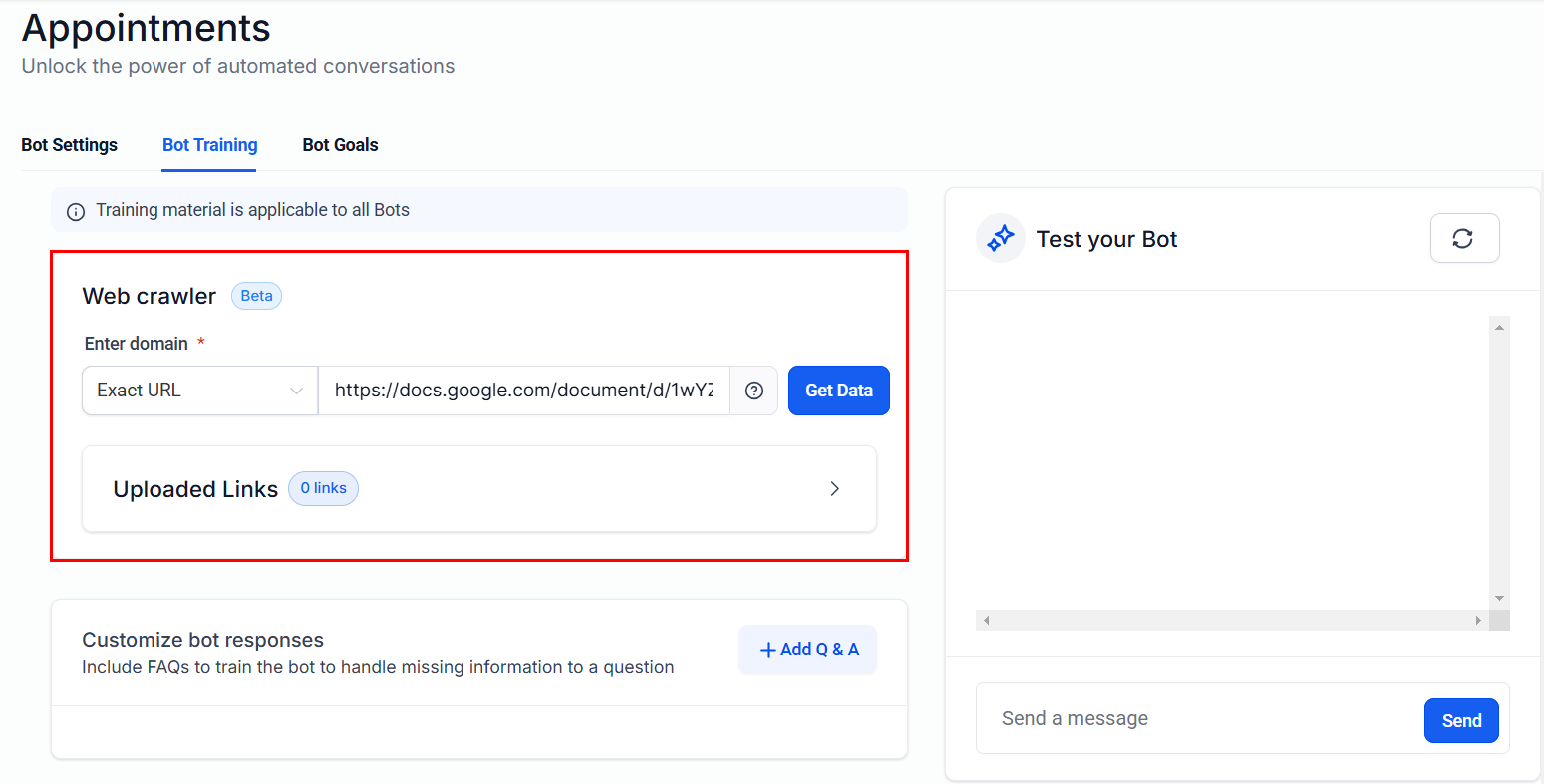Image resolution: width=1544 pixels, height=784 pixels.
Task: Click the Get Data button
Action: point(839,391)
